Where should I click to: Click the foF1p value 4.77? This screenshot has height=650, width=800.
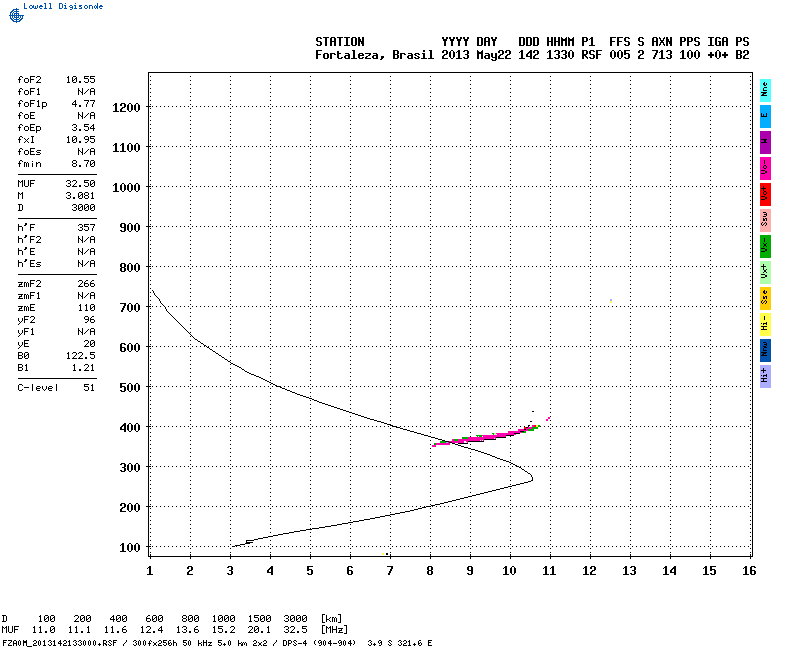click(83, 104)
